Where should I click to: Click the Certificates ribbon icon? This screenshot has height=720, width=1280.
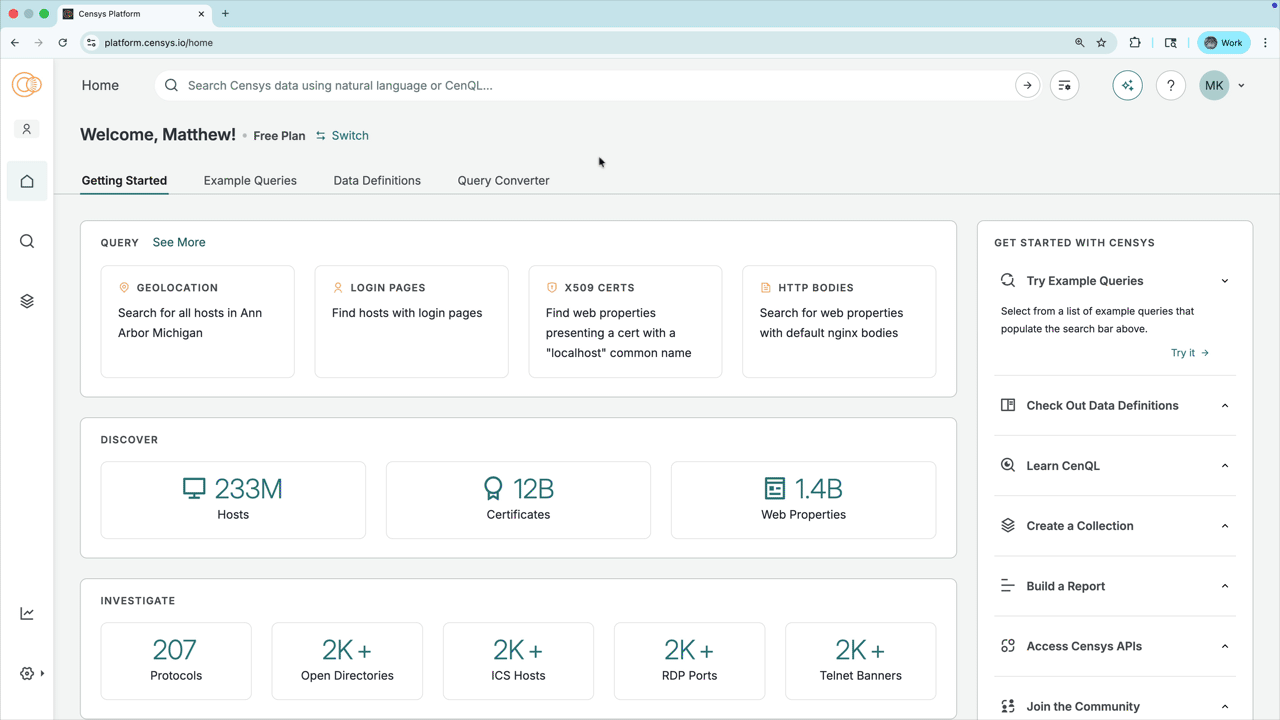click(x=493, y=488)
